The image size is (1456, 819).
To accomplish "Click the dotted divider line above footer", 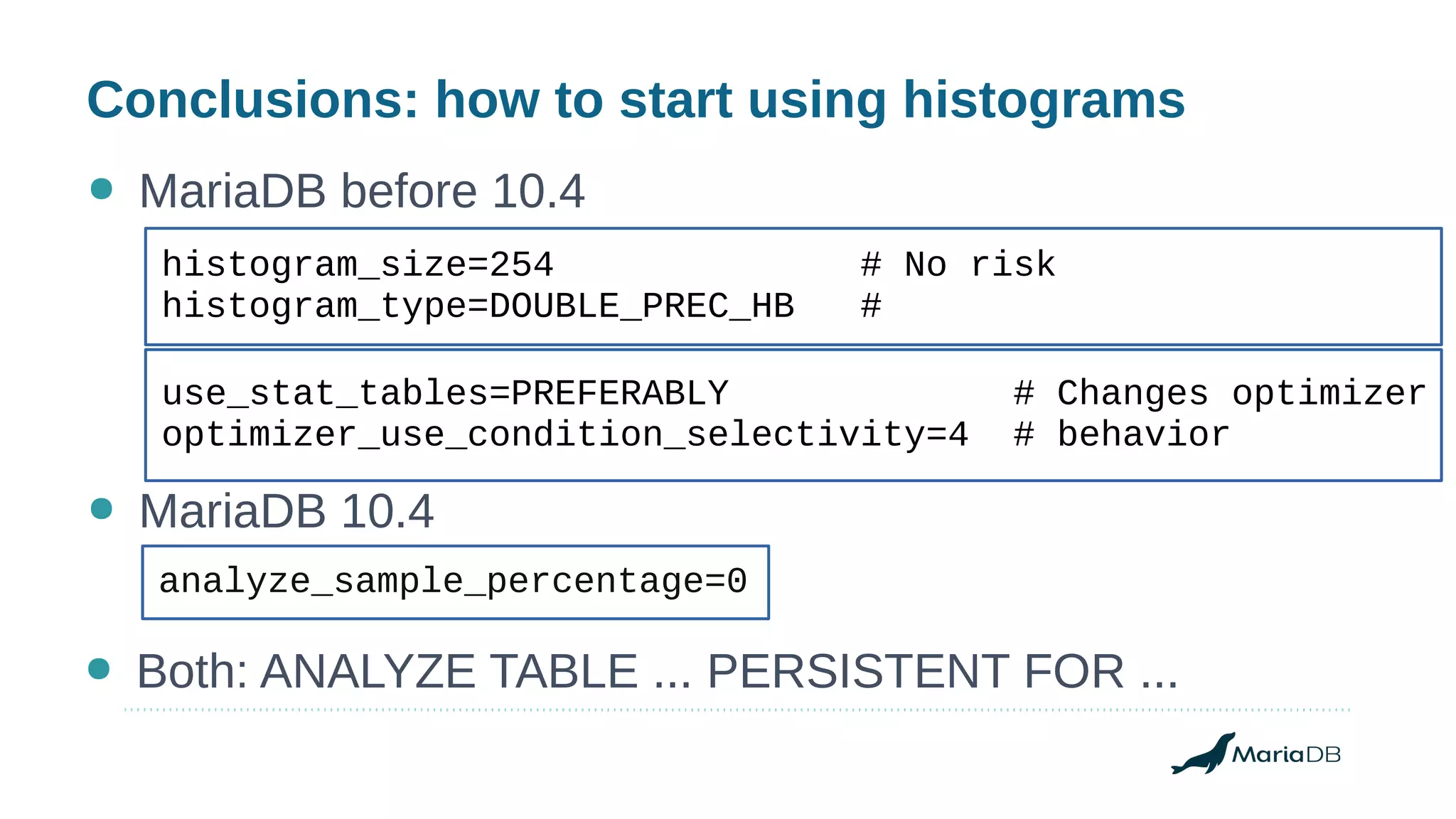I will click(737, 710).
